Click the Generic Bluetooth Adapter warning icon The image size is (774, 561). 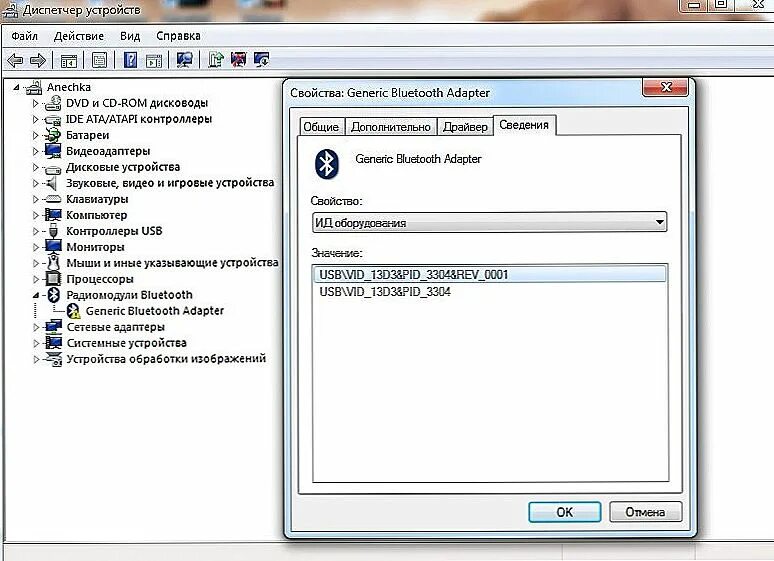pos(74,311)
